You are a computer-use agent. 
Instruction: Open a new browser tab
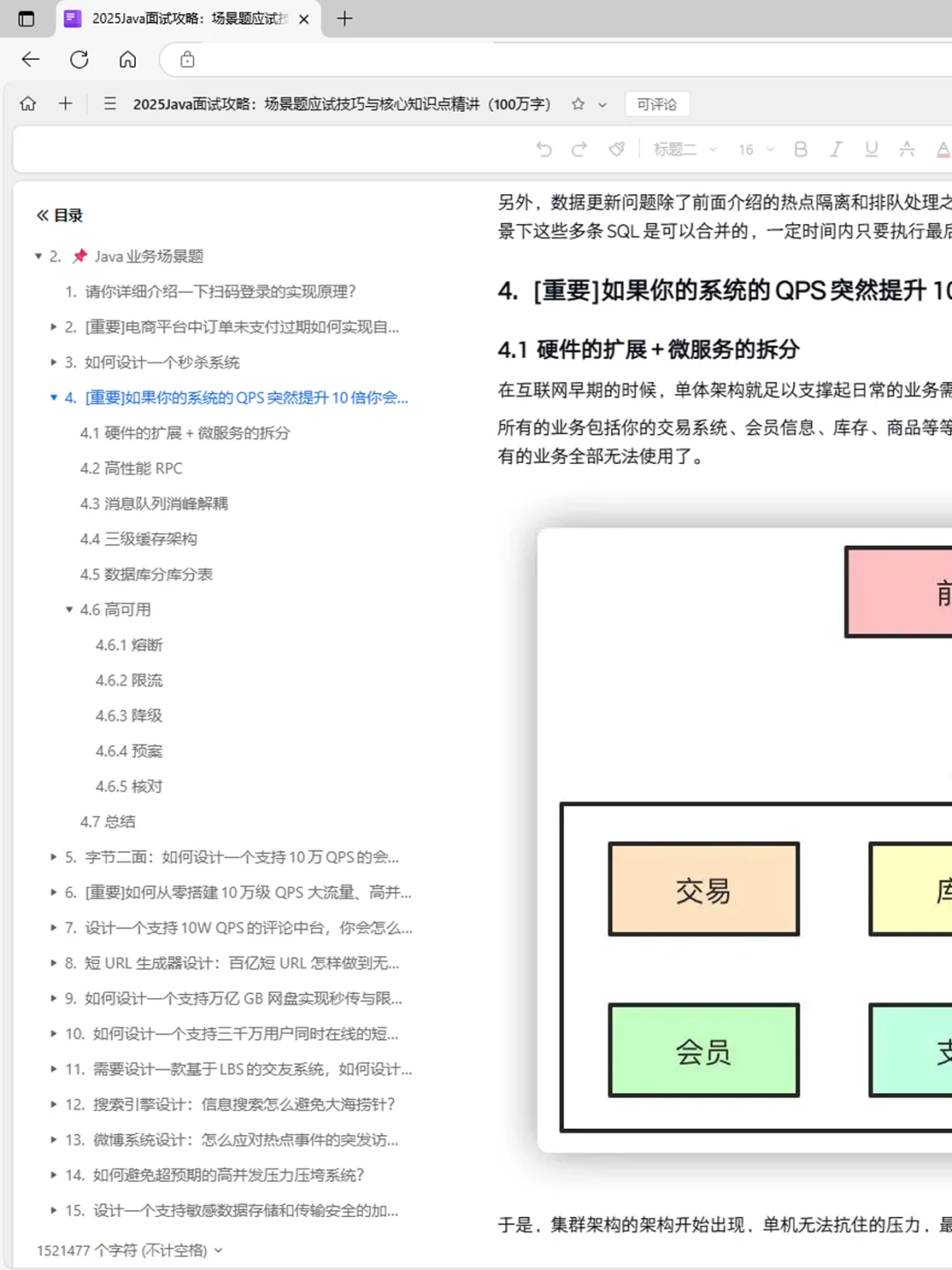(345, 19)
